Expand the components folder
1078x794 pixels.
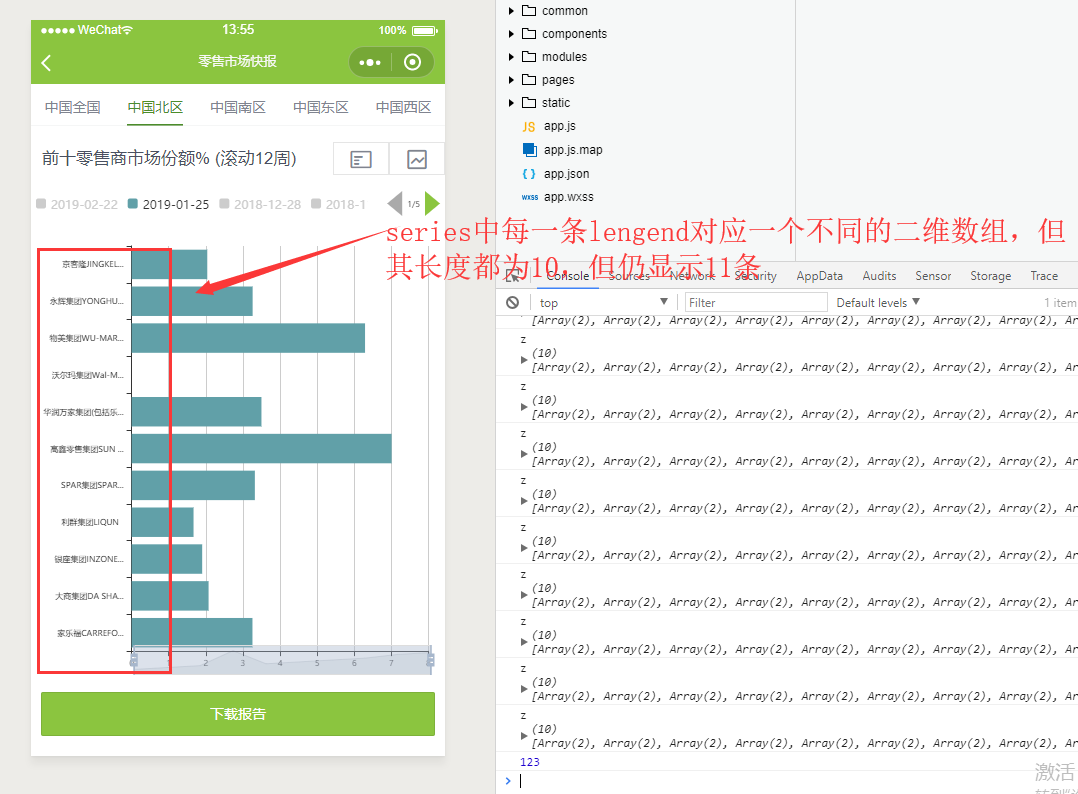tap(511, 34)
